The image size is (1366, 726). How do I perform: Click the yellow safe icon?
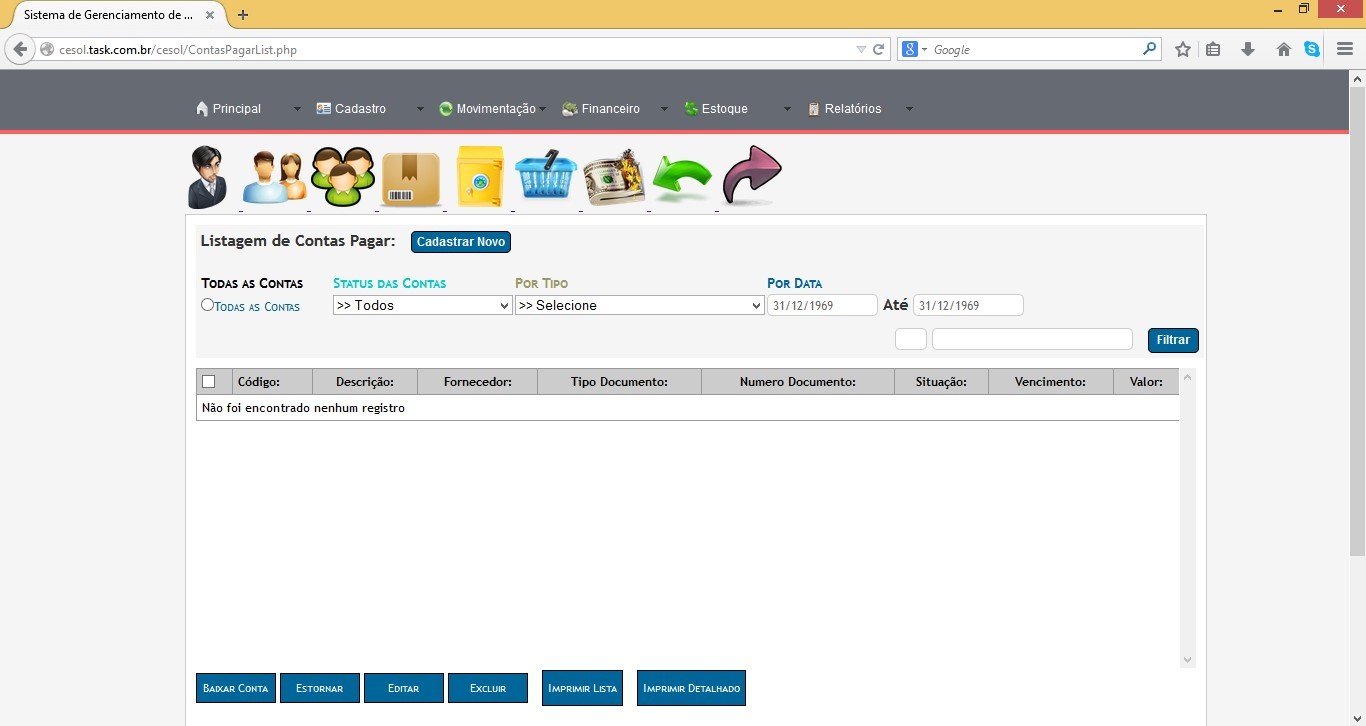[x=479, y=177]
